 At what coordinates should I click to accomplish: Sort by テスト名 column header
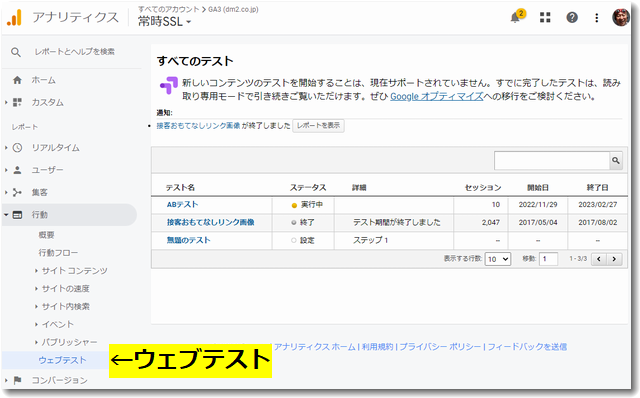coord(180,188)
